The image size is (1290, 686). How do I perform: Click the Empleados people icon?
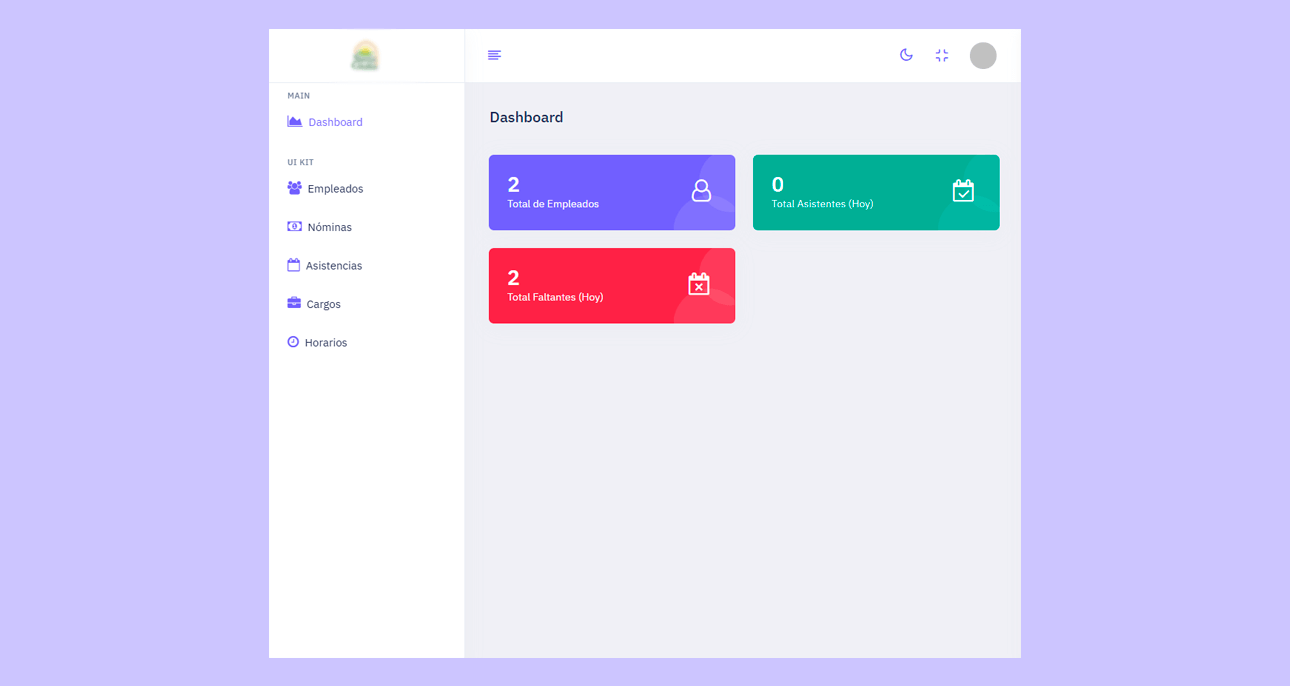click(294, 188)
